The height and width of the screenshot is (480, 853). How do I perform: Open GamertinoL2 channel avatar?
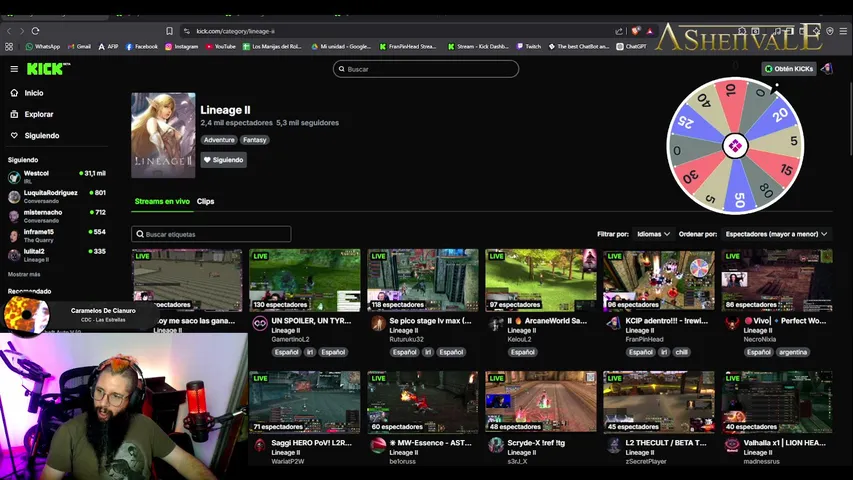[x=260, y=323]
